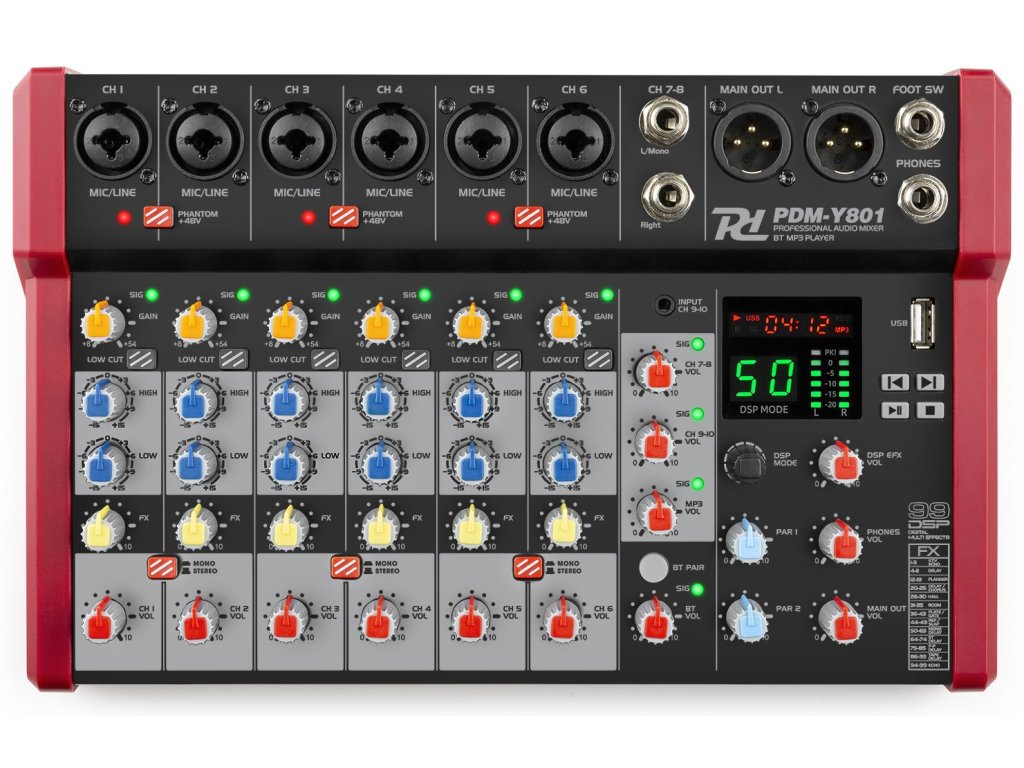Select the channel 6 FX send knob
The height and width of the screenshot is (768, 1024).
[560, 526]
